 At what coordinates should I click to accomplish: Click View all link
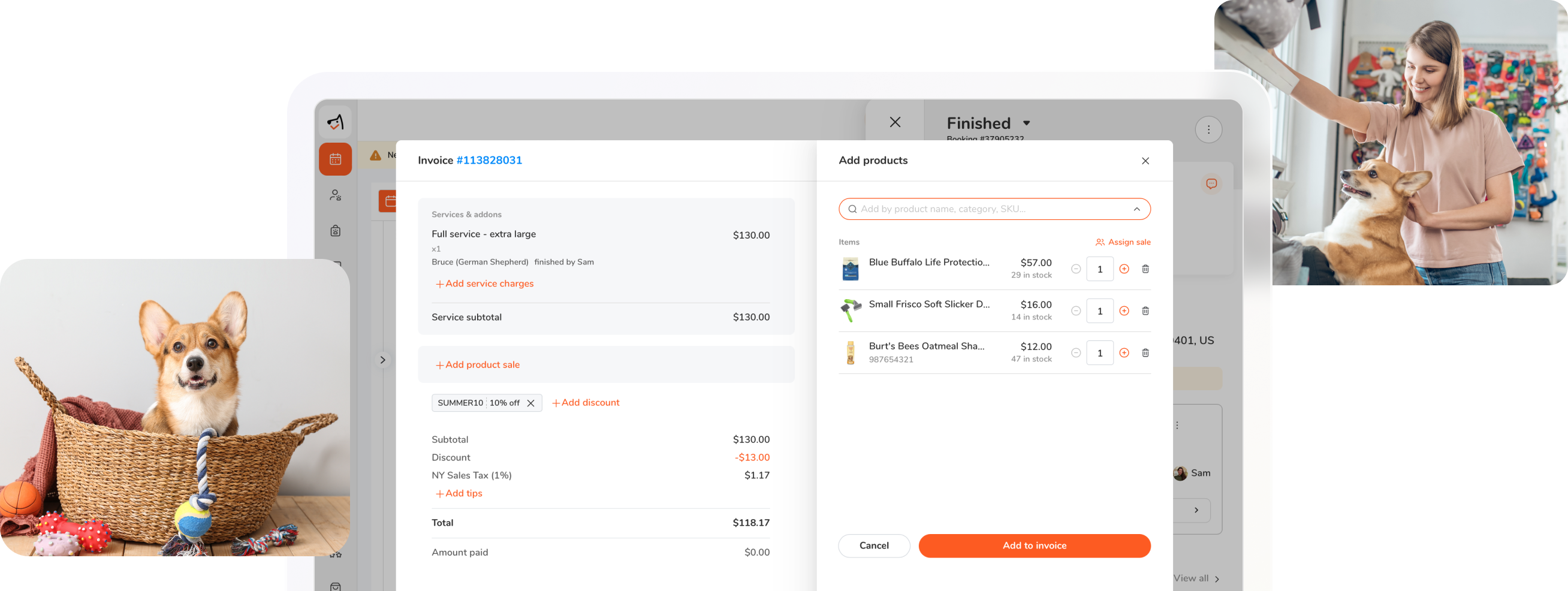(x=1195, y=578)
